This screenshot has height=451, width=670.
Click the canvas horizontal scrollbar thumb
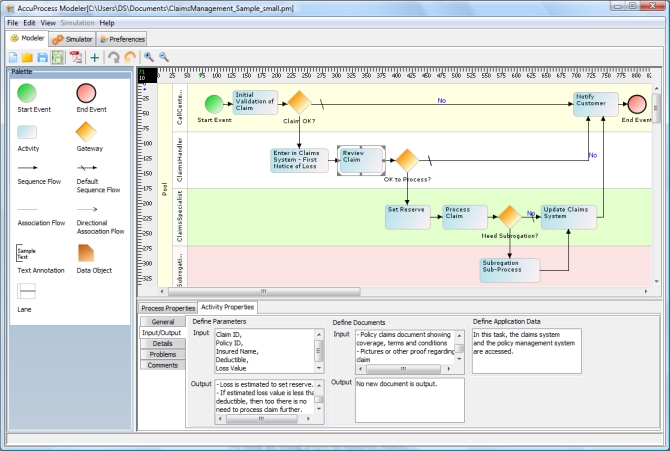click(x=264, y=292)
